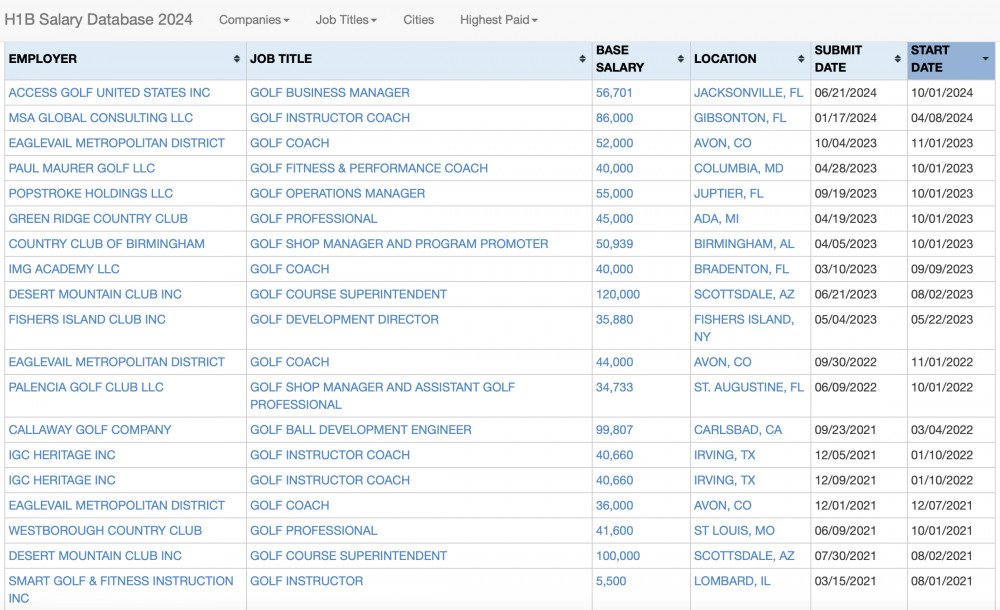The height and width of the screenshot is (610, 1000).
Task: View BIRMINGHAM, AL location
Action: pos(744,244)
